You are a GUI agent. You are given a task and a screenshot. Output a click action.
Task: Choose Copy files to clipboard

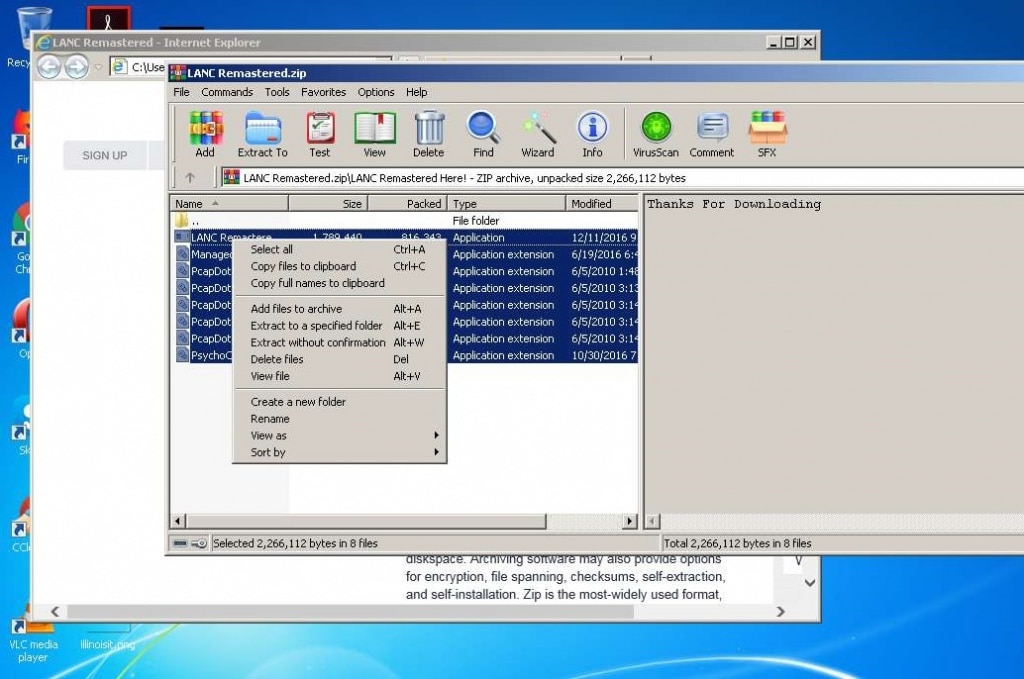click(340, 266)
